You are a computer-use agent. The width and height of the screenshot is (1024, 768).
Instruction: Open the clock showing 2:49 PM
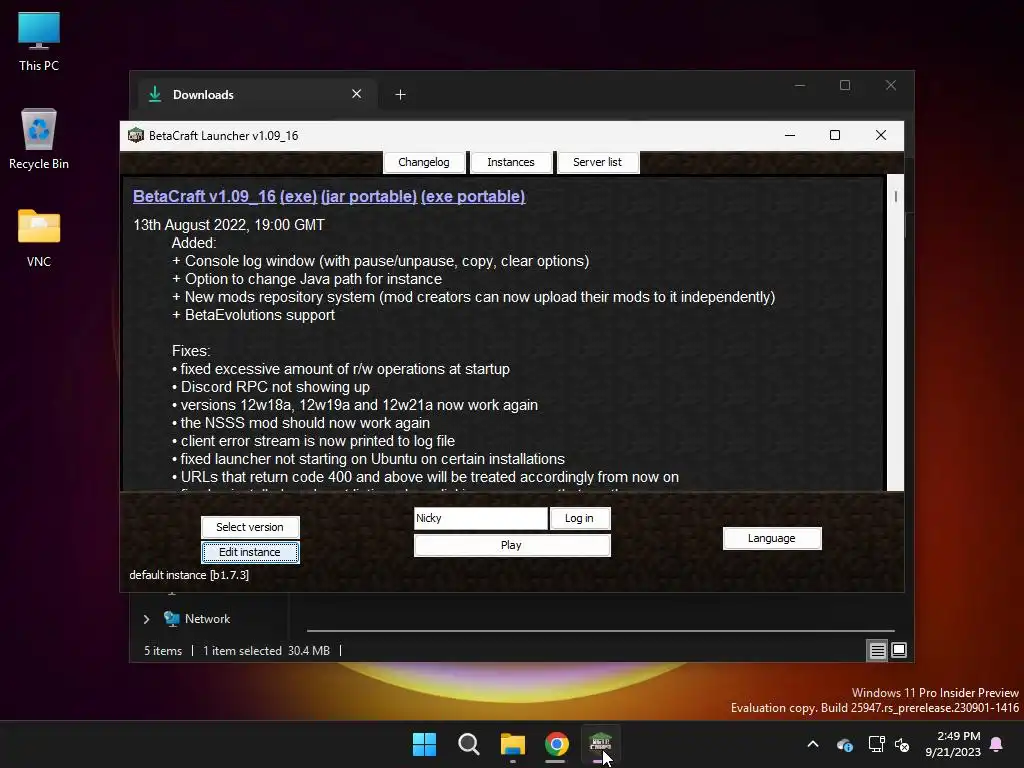point(953,744)
